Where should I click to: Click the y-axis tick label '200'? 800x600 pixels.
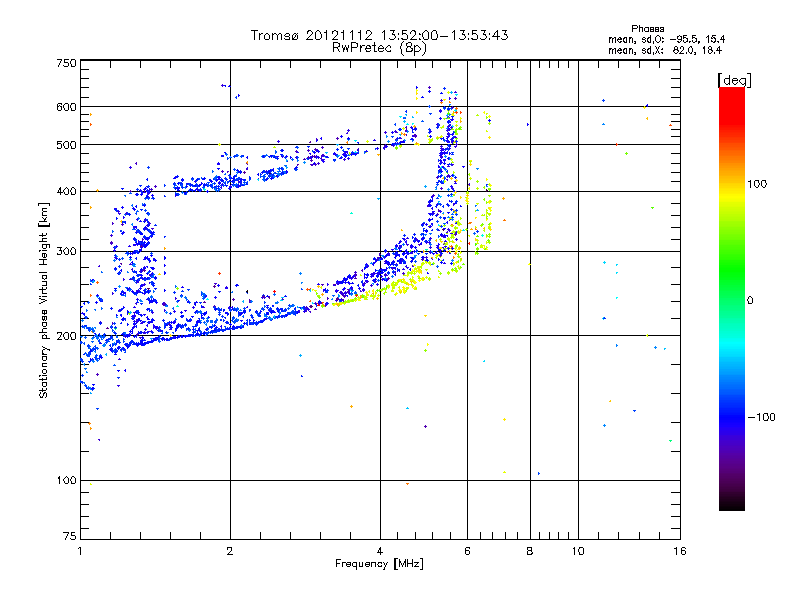[x=66, y=336]
